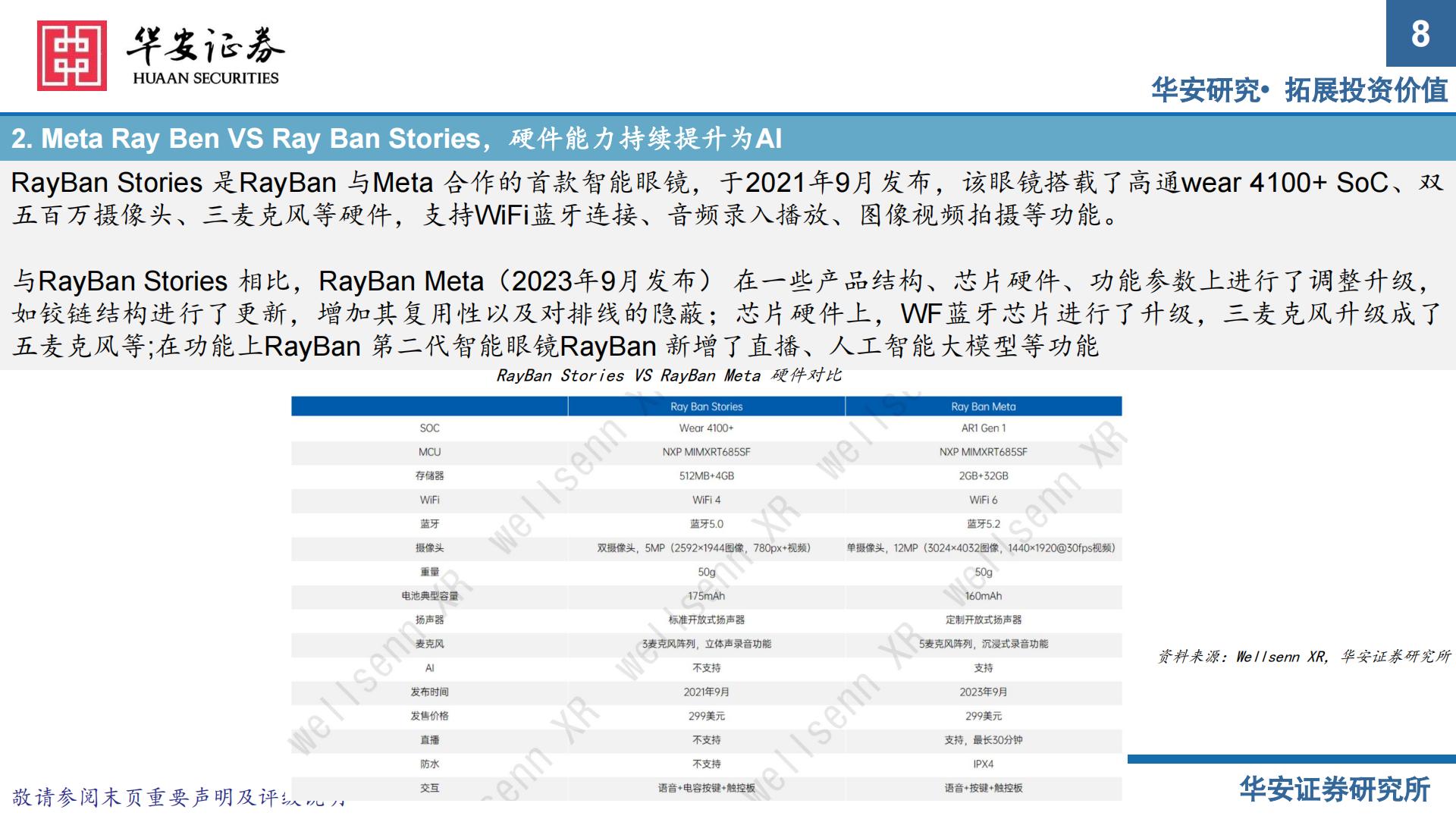
Task: Click the '语音+按键+触控板' cell
Action: point(984,788)
